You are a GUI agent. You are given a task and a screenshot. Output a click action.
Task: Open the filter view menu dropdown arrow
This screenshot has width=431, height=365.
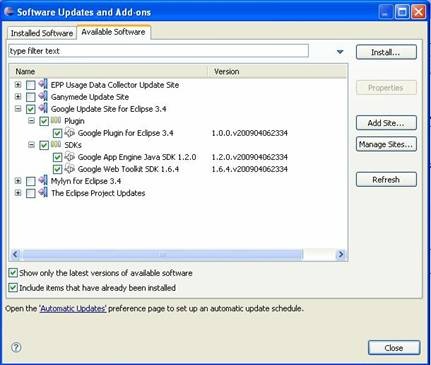(x=340, y=52)
